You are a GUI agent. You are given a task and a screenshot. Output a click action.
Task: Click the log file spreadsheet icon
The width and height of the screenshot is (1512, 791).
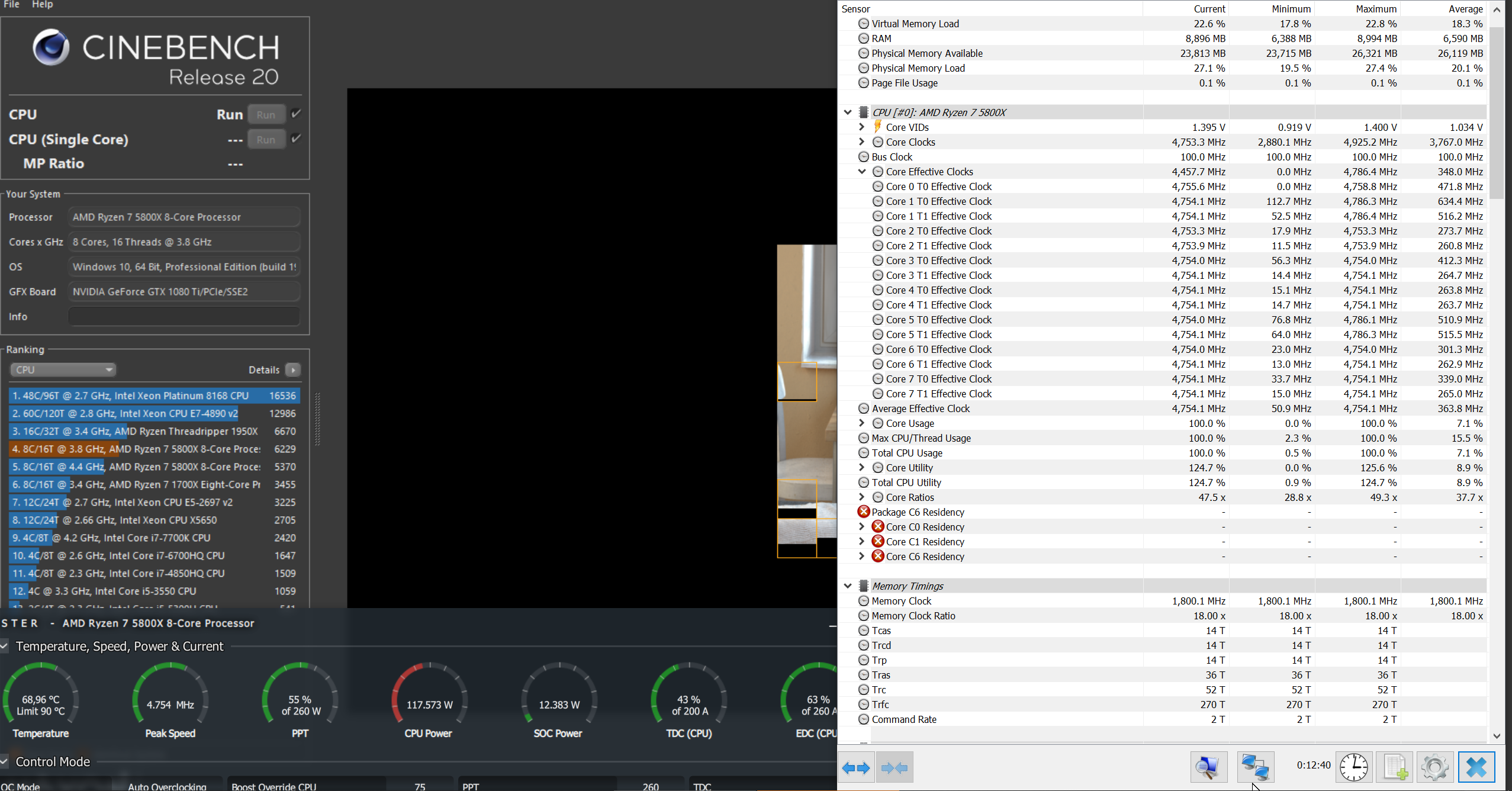(1395, 767)
